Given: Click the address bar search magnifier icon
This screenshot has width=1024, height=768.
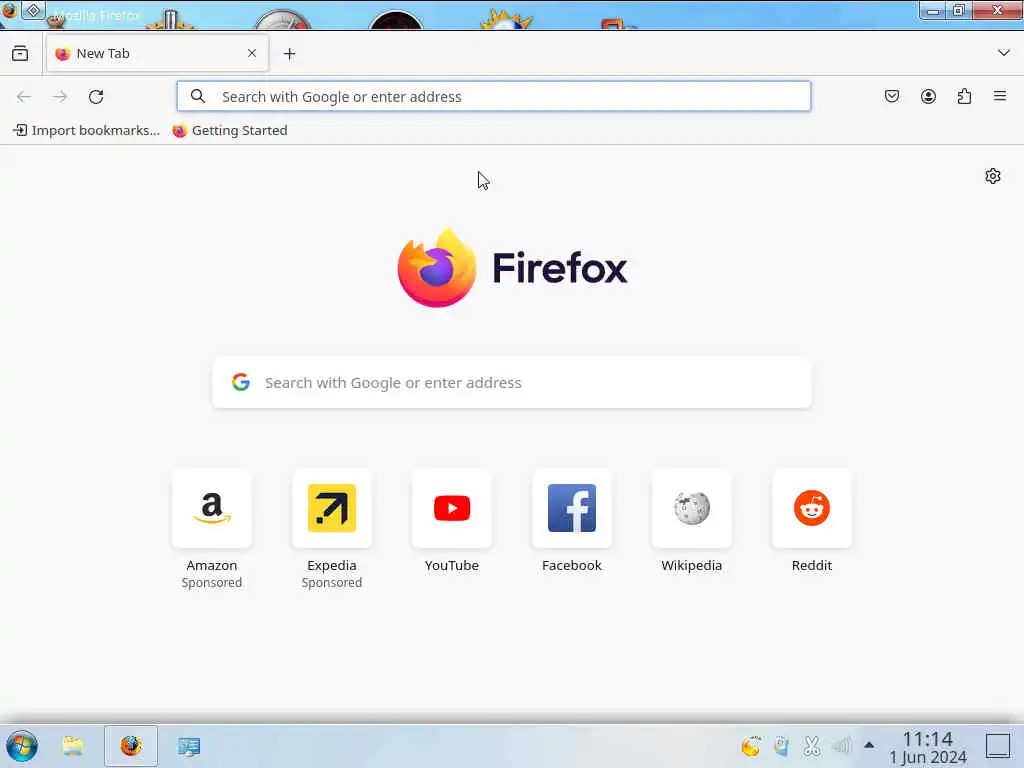Looking at the screenshot, I should click(x=198, y=97).
